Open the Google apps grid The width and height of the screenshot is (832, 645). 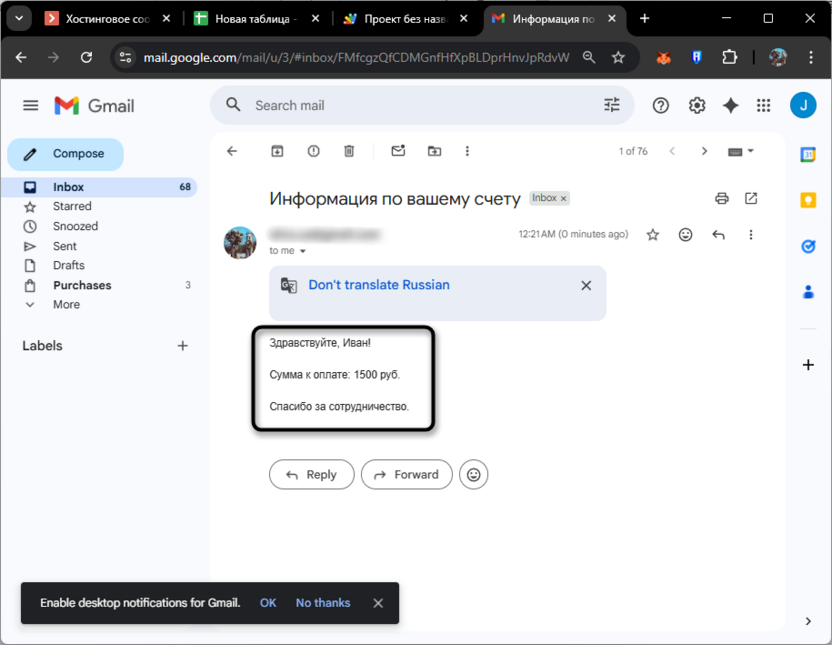pos(763,105)
